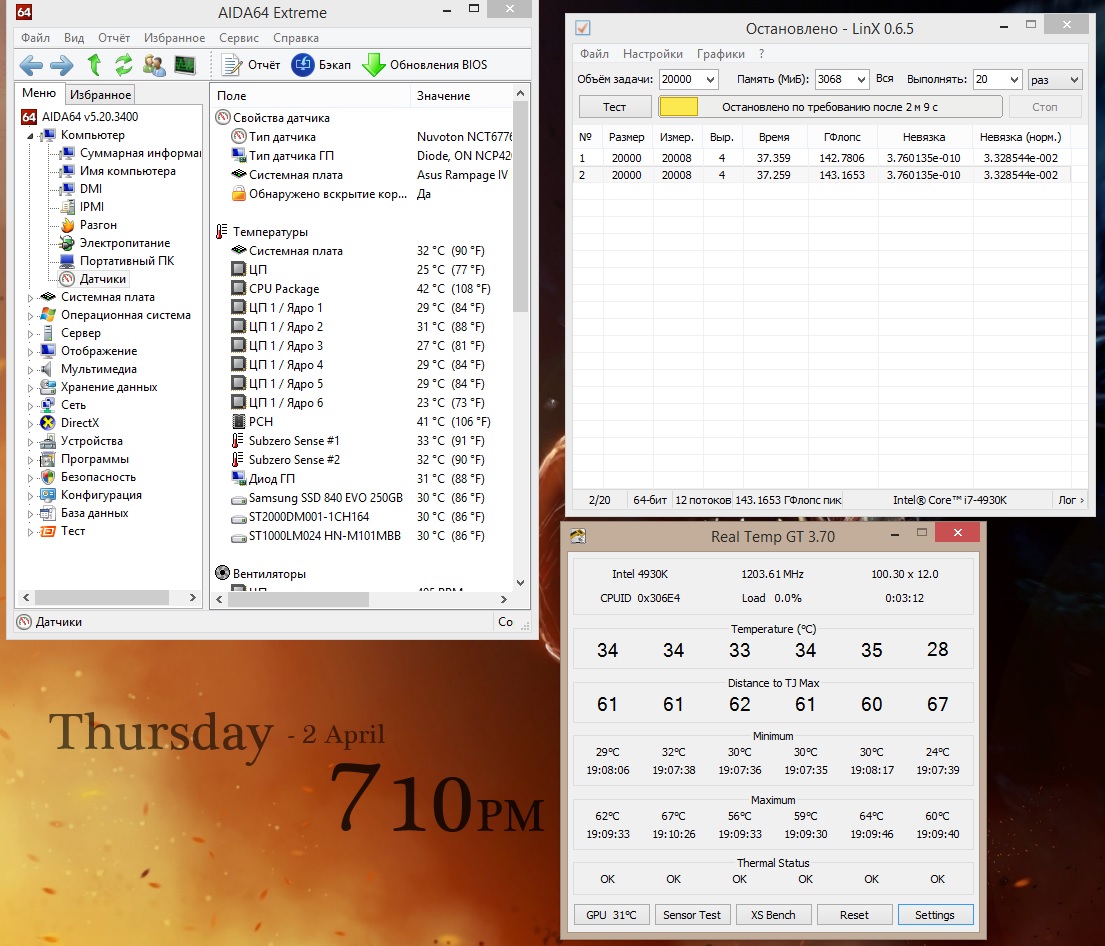Click the GPU 31°C button

611,914
